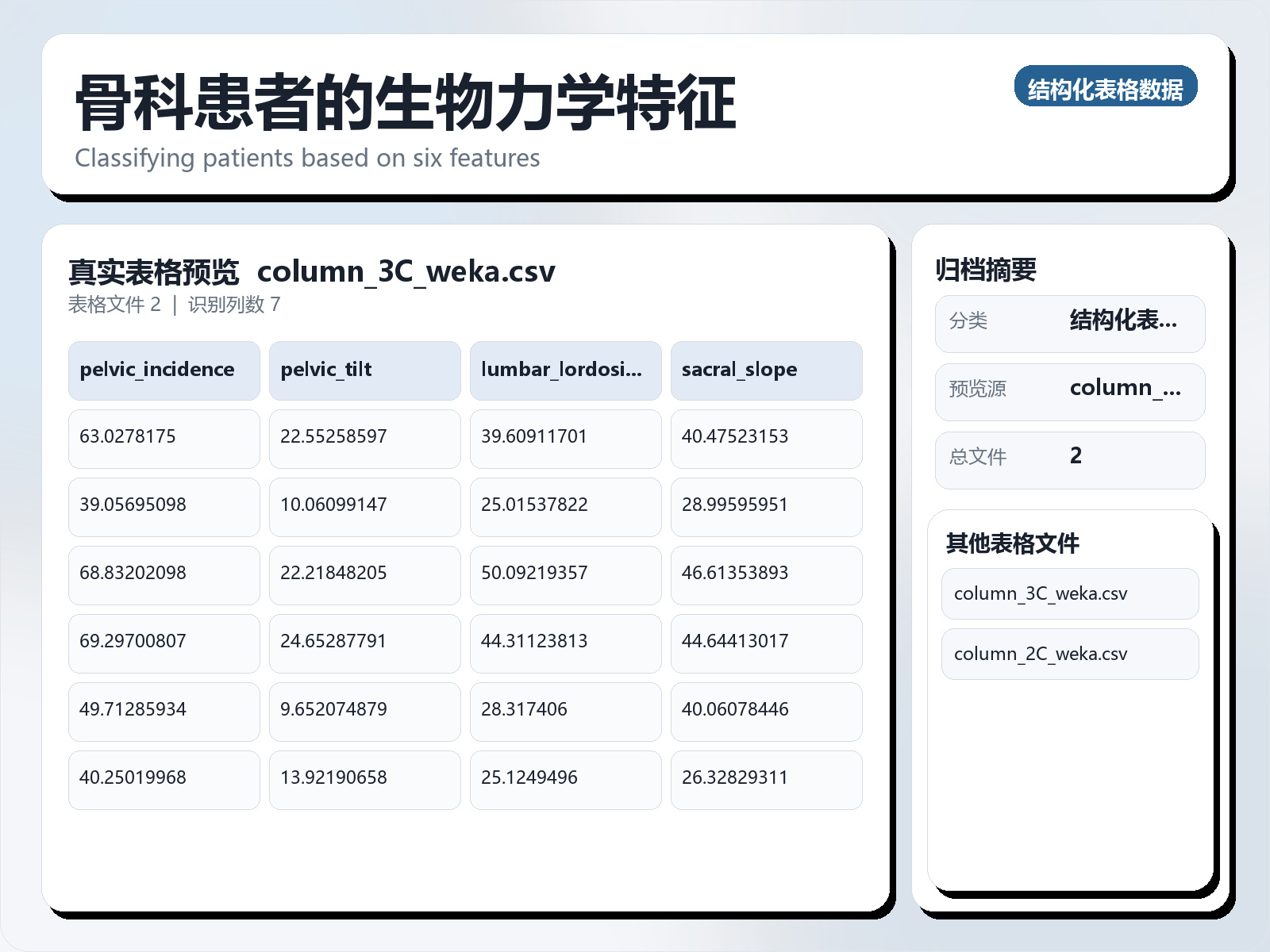Image resolution: width=1270 pixels, height=952 pixels.
Task: Select the pelvic_tilt column header
Action: [x=364, y=370]
